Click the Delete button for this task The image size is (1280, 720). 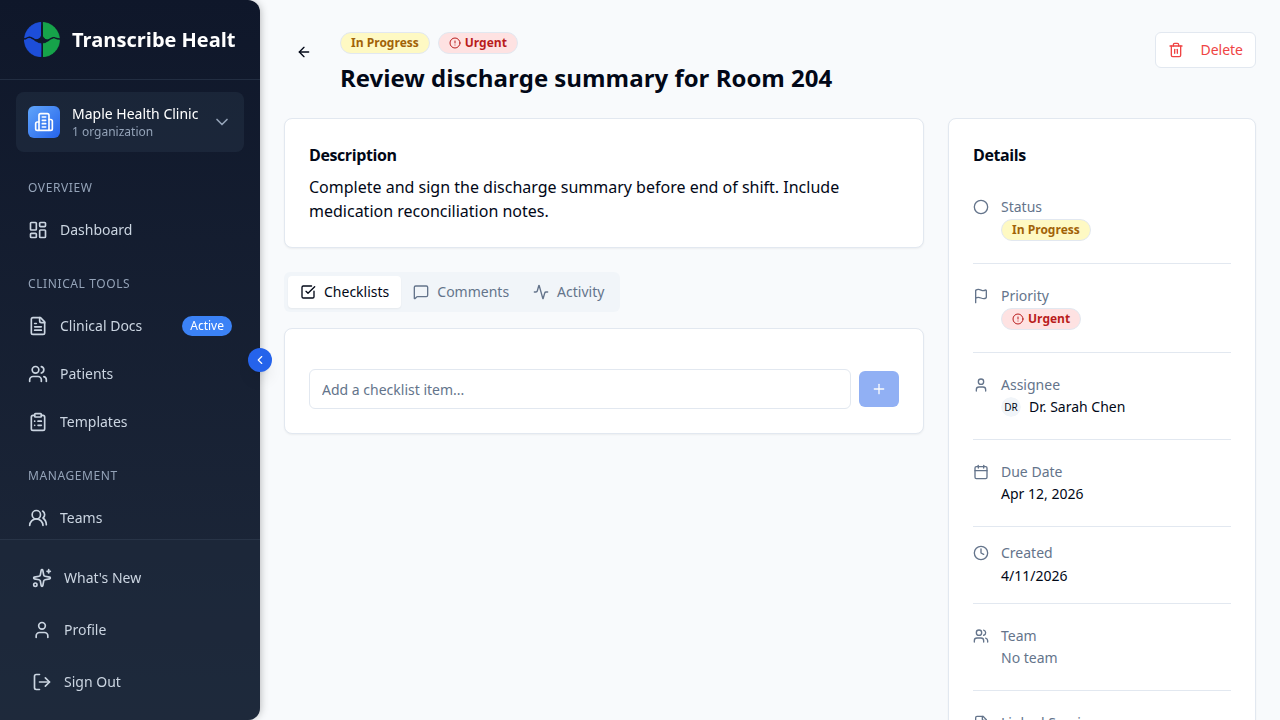[1205, 49]
